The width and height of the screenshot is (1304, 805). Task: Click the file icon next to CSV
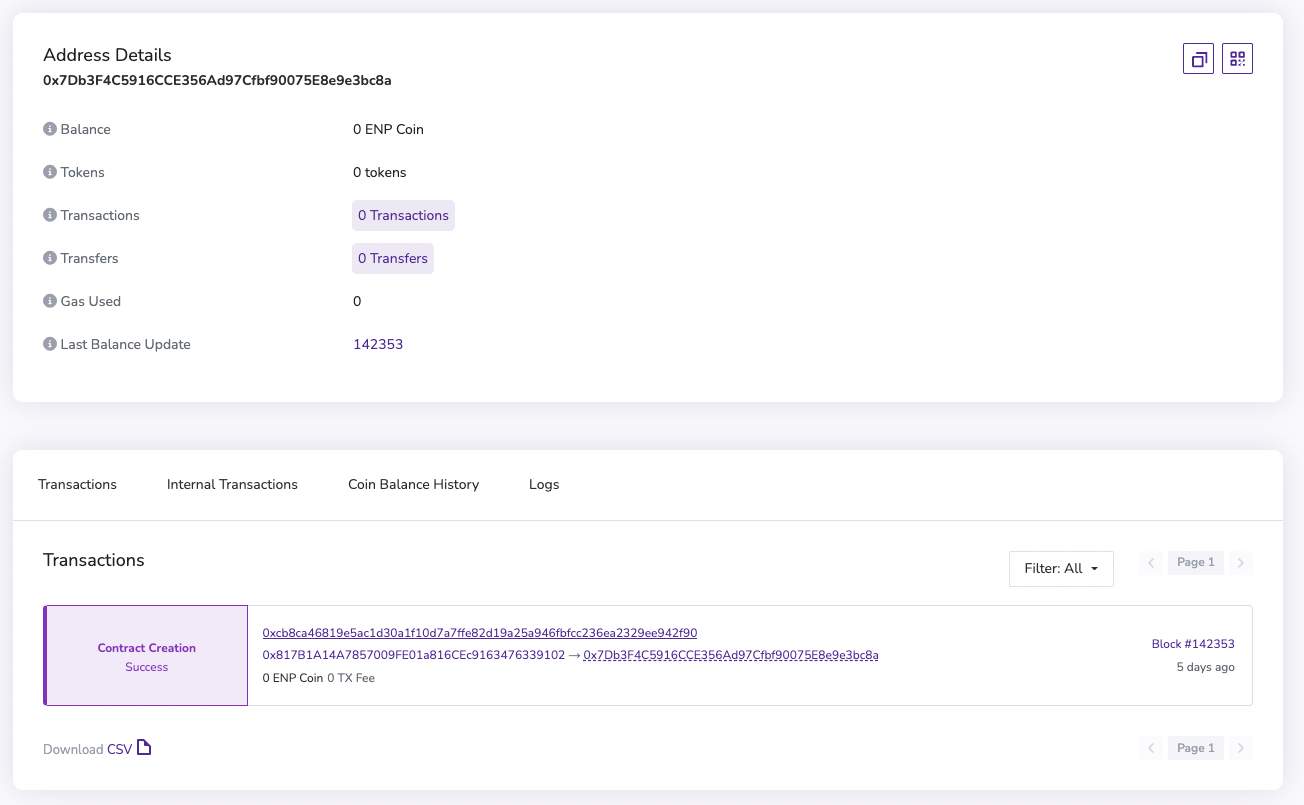pyautogui.click(x=143, y=746)
